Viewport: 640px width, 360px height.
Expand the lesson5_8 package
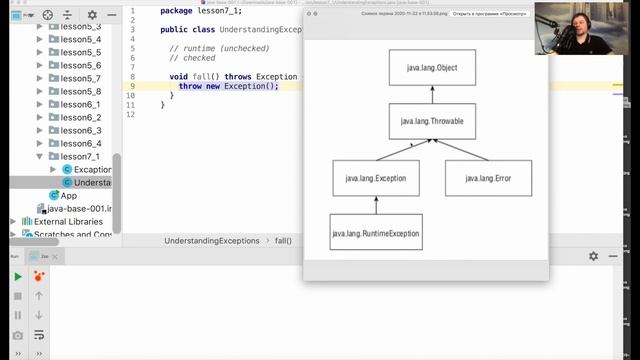40,91
